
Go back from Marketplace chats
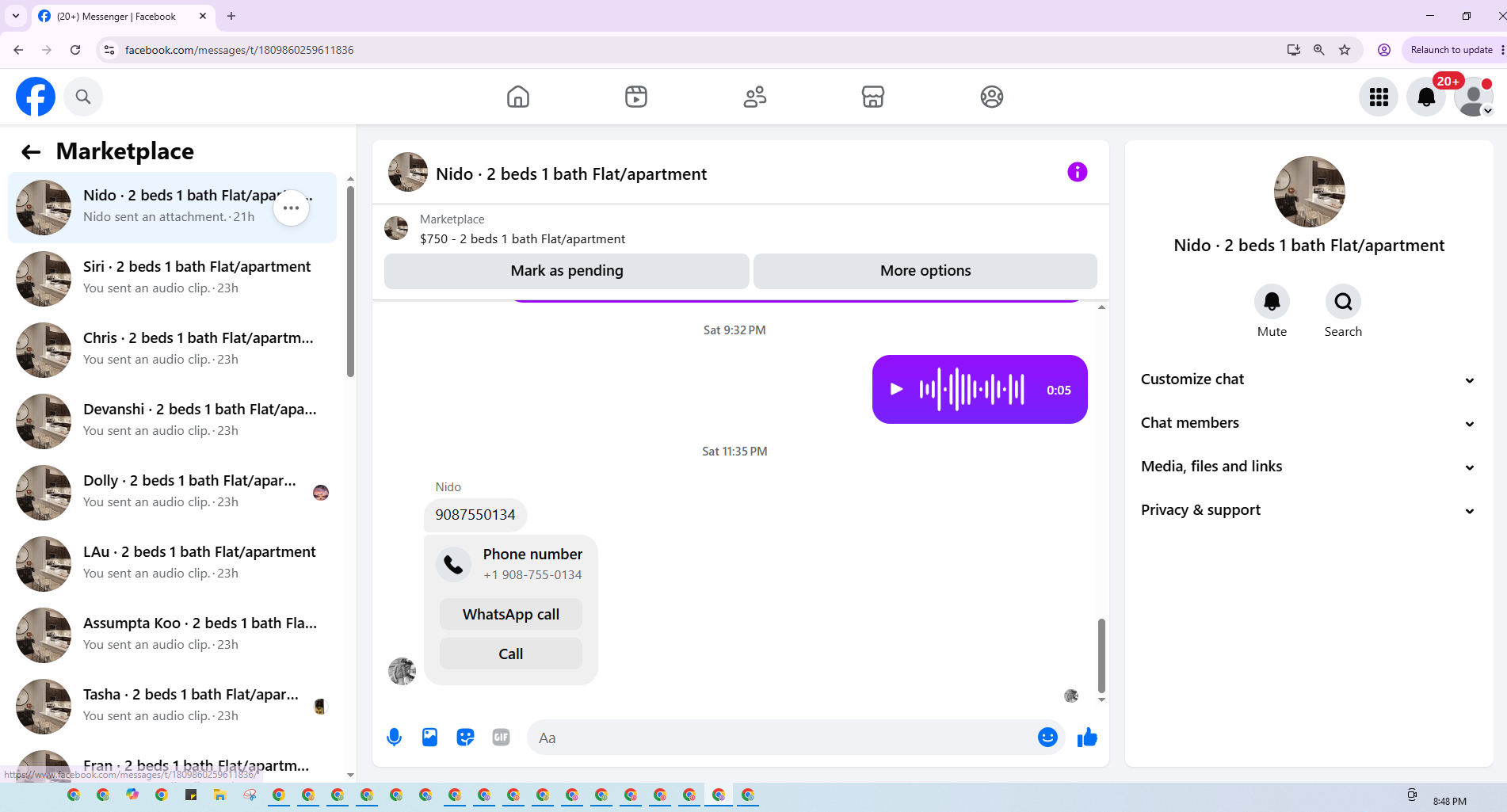[31, 152]
